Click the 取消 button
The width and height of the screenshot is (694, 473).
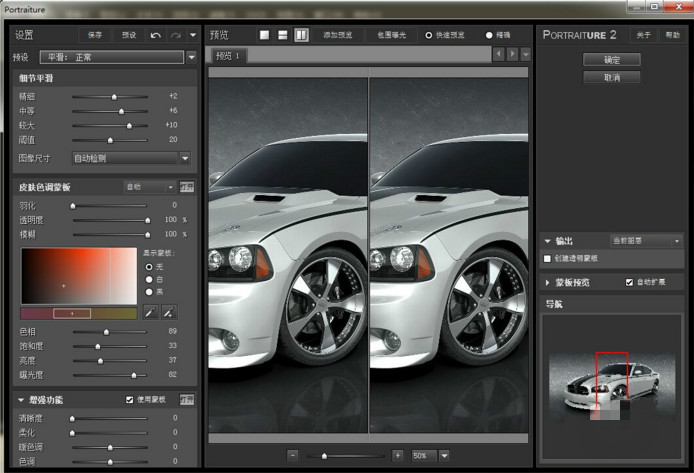point(611,77)
